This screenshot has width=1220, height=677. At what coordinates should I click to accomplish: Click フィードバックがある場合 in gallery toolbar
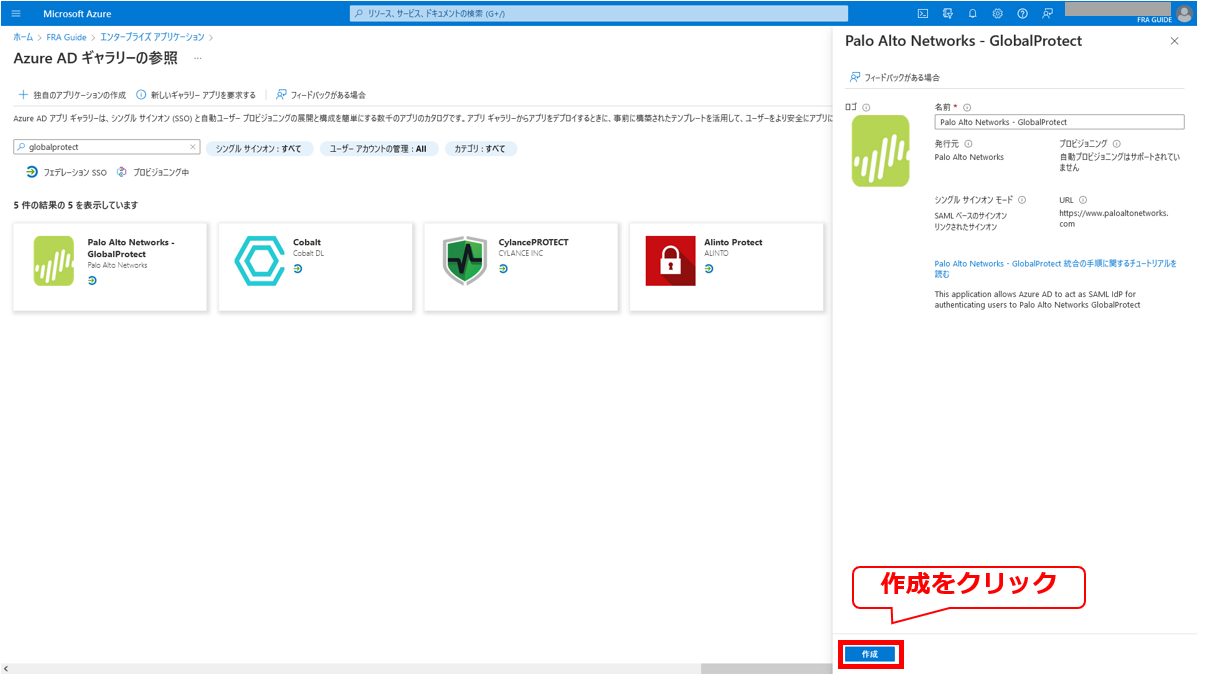tap(321, 95)
